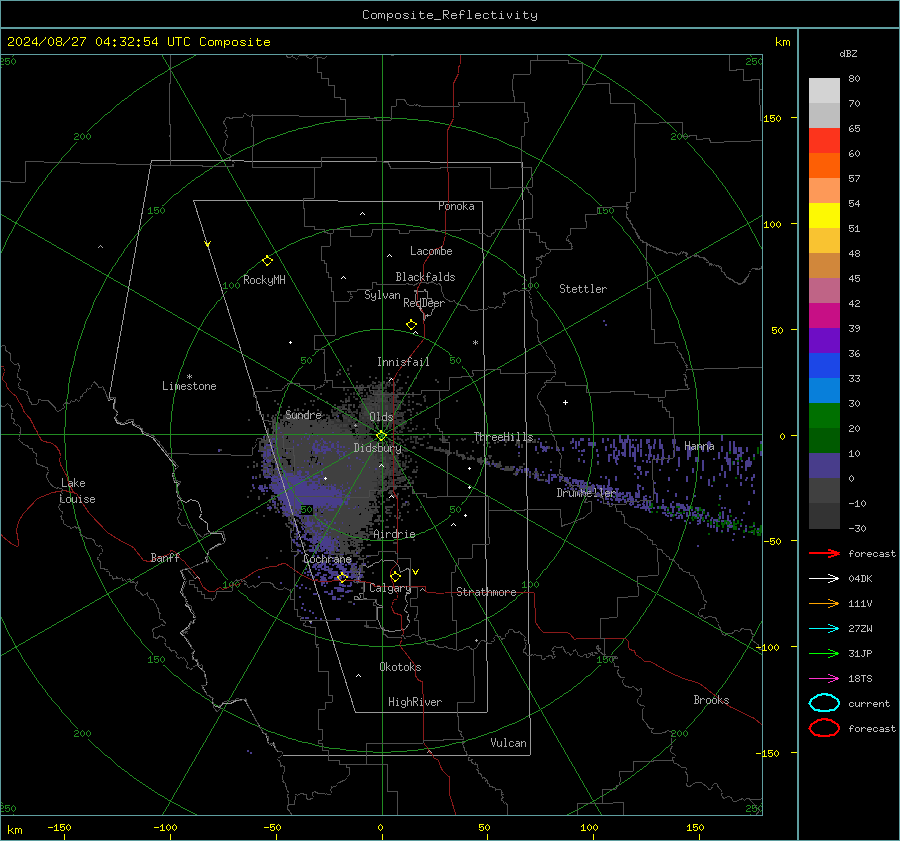Image resolution: width=900 pixels, height=841 pixels.
Task: Click the Olds town label
Action: click(x=381, y=417)
